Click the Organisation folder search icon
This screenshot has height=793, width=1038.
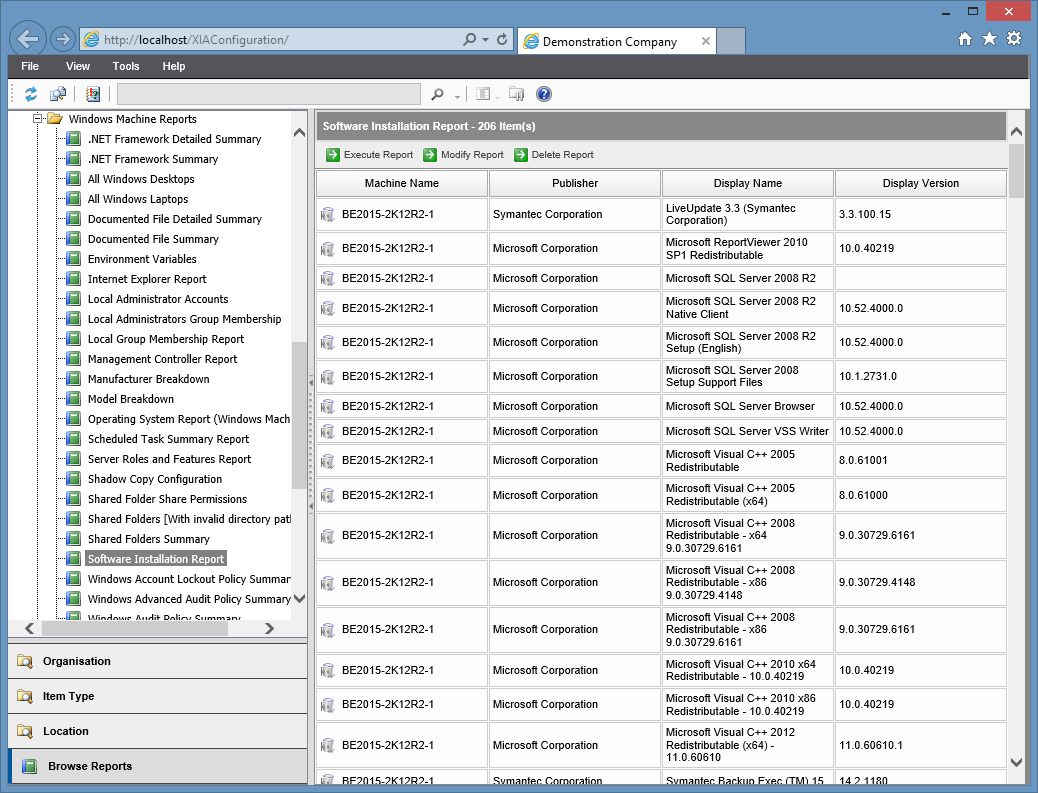pos(24,661)
